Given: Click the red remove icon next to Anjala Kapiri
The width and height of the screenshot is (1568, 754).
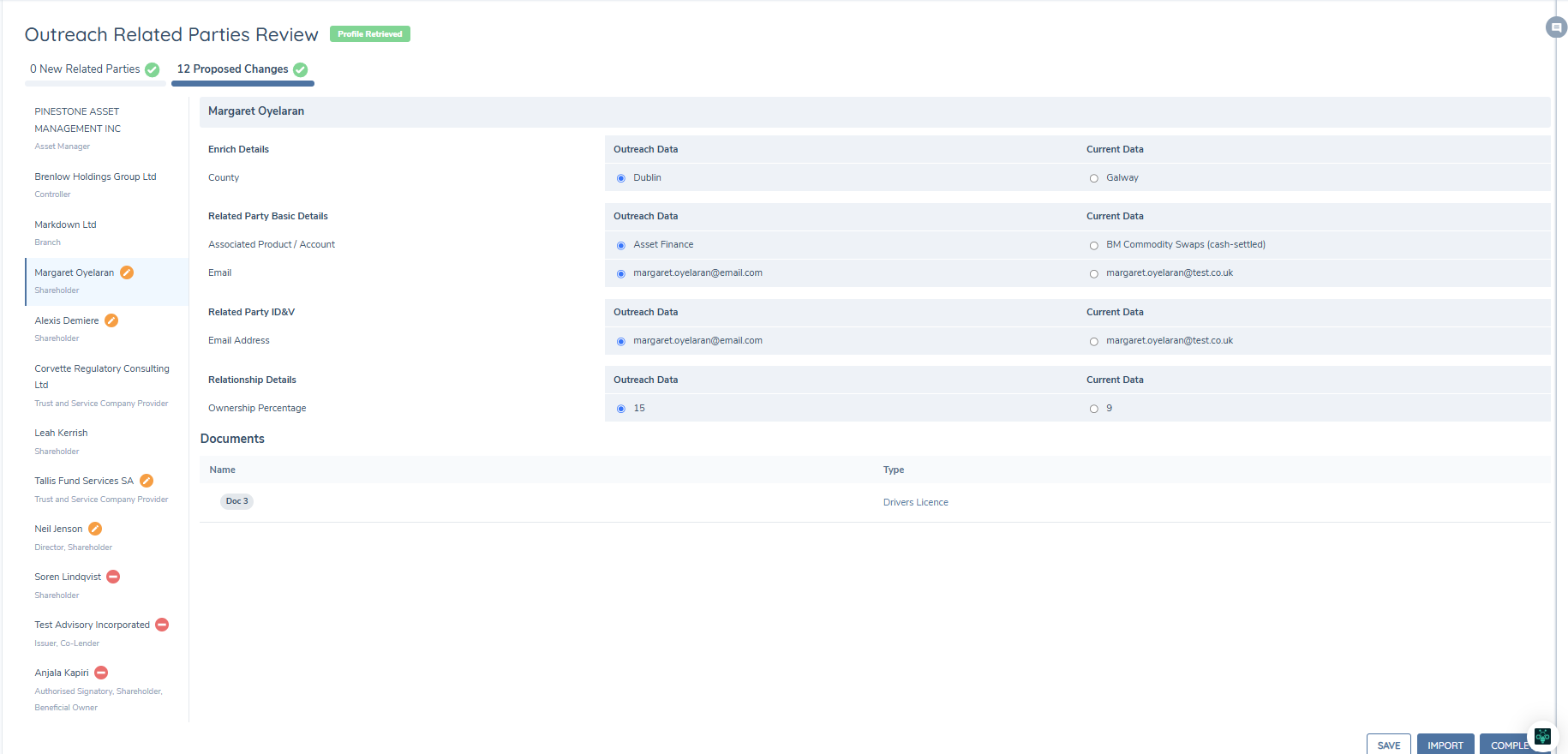Looking at the screenshot, I should point(101,673).
